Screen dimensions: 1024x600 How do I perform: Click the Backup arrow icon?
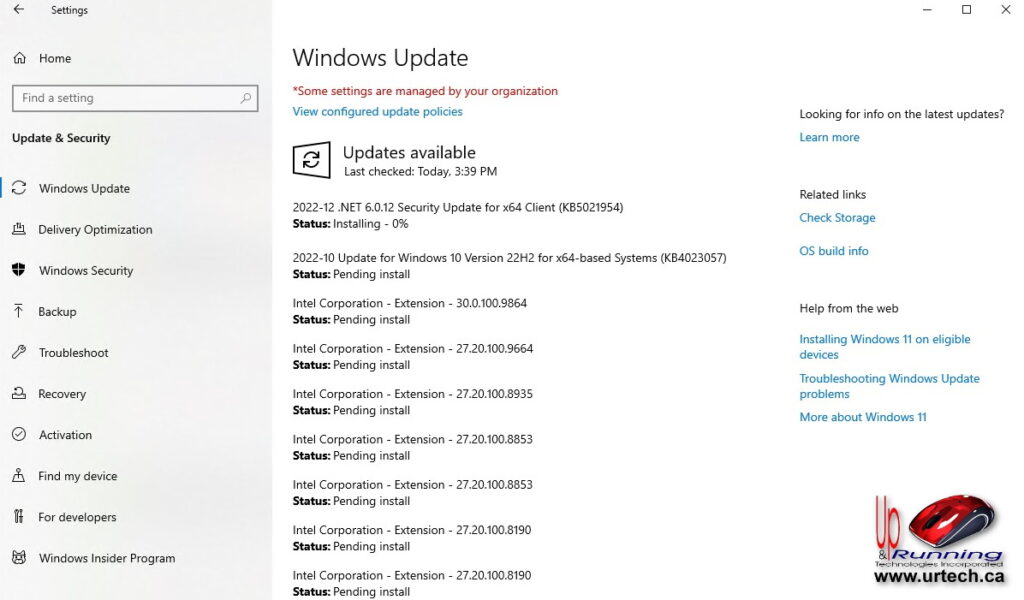19,311
